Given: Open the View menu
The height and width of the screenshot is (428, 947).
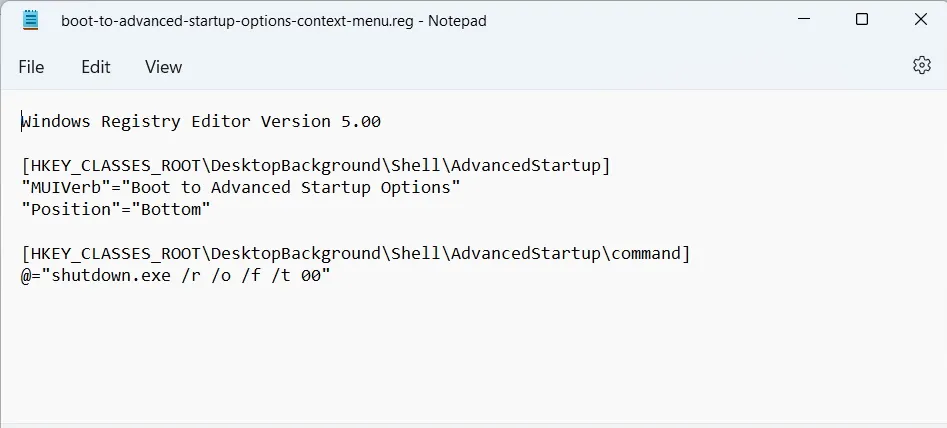Looking at the screenshot, I should click(x=163, y=67).
